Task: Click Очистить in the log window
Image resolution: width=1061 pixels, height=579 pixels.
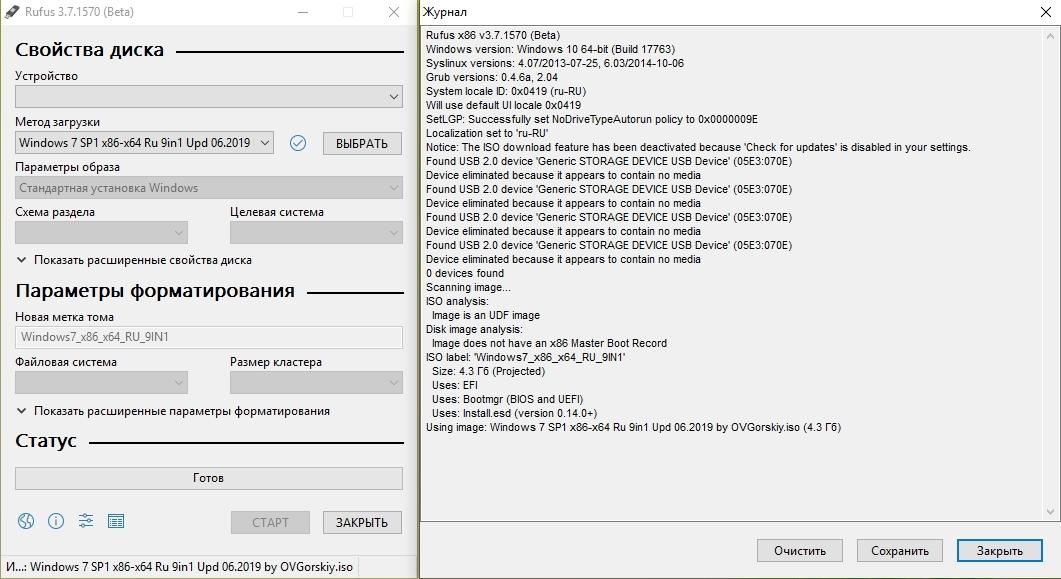Action: (800, 551)
